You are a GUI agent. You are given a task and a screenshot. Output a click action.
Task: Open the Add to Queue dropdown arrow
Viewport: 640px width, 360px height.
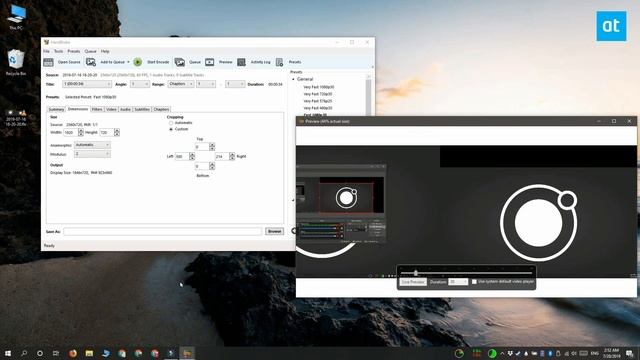(x=128, y=62)
